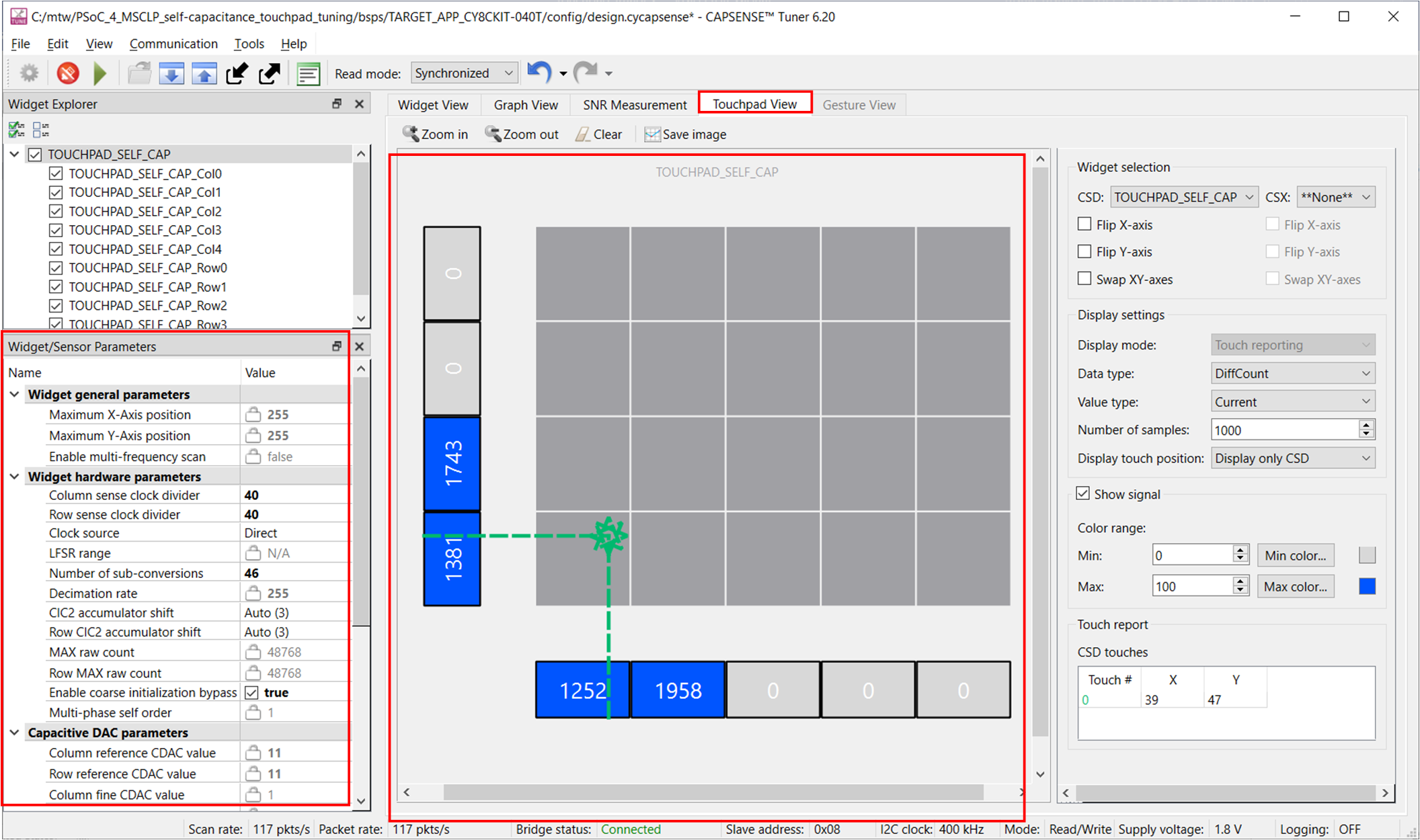Open Data type DiffCount dropdown
This screenshot has height=840, width=1420.
point(1293,373)
